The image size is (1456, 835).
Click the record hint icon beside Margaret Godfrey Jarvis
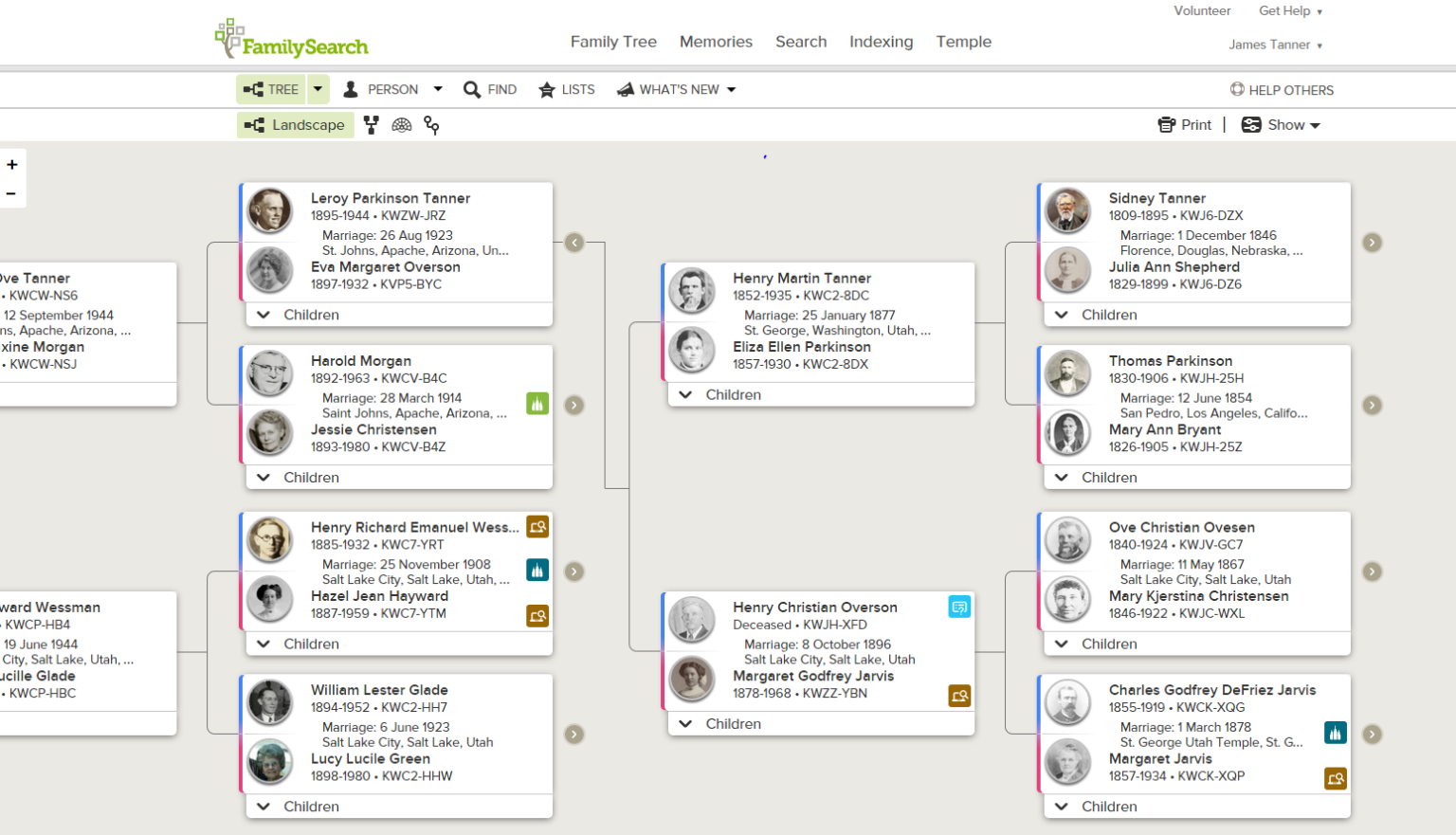959,696
